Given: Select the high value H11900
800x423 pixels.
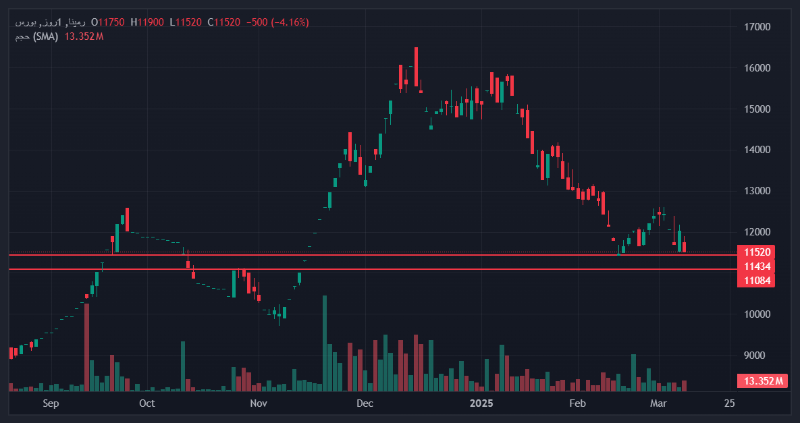Looking at the screenshot, I should click(148, 22).
